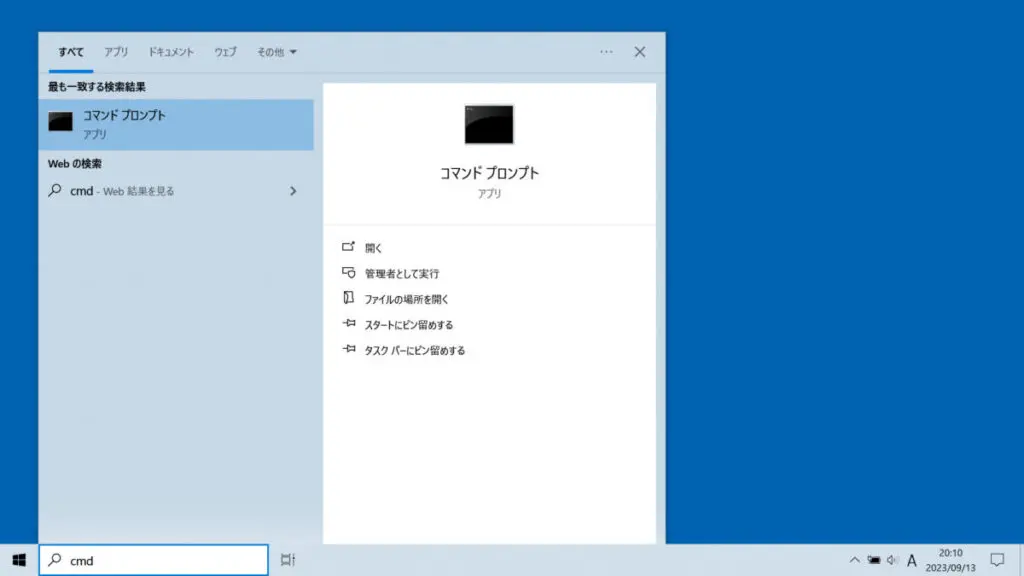1024x576 pixels.
Task: Choose タスク バーにピン留めする
Action: 415,350
